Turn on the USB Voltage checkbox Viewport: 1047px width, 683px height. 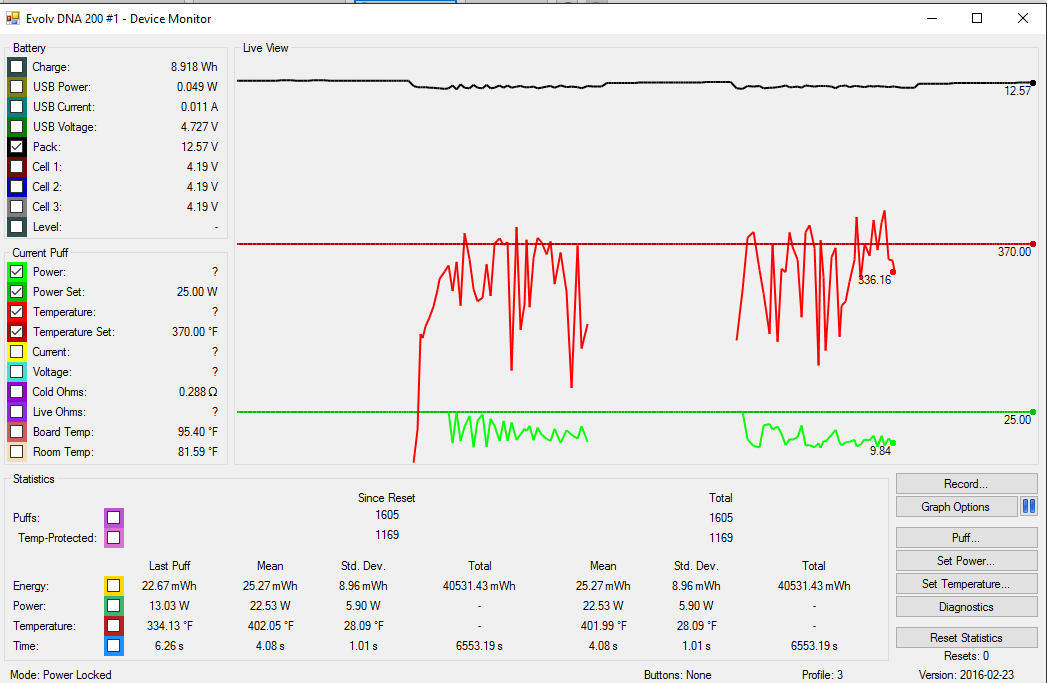pyautogui.click(x=17, y=127)
